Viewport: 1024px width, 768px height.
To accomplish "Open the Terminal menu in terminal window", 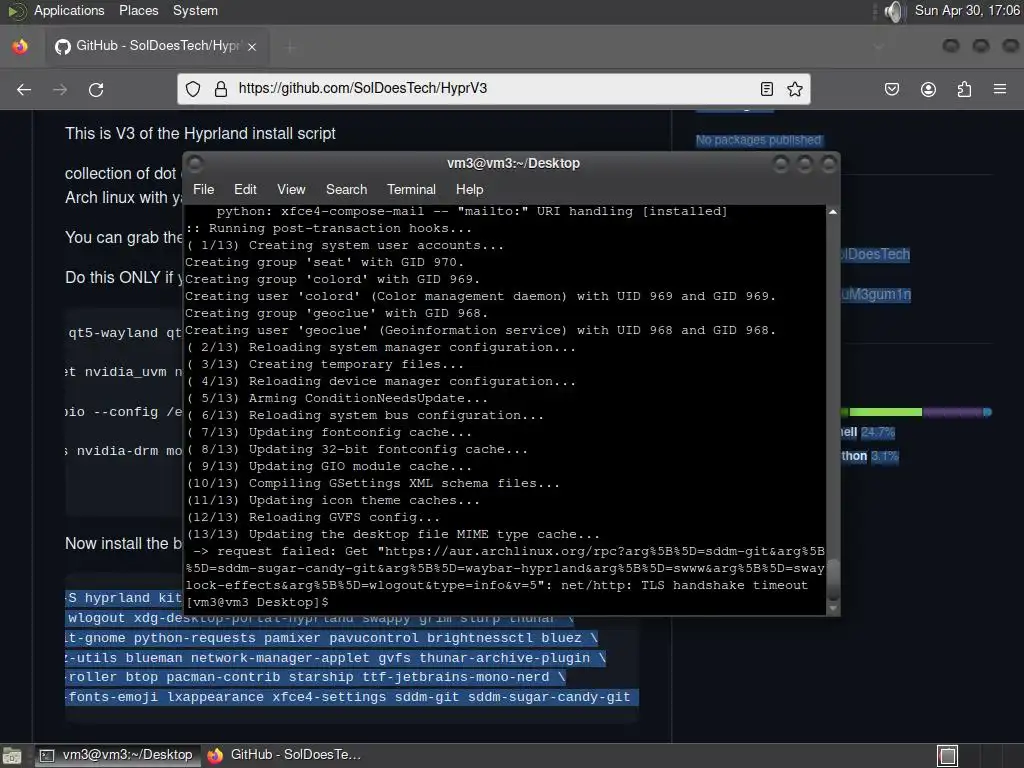I will pos(411,189).
